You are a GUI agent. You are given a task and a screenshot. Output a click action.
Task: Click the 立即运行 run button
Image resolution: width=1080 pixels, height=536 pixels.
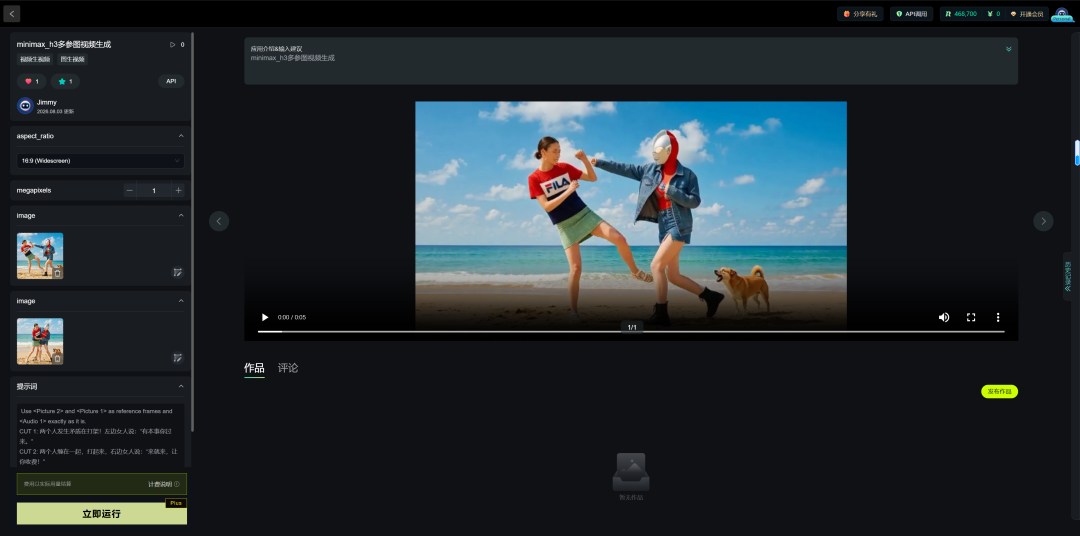101,514
